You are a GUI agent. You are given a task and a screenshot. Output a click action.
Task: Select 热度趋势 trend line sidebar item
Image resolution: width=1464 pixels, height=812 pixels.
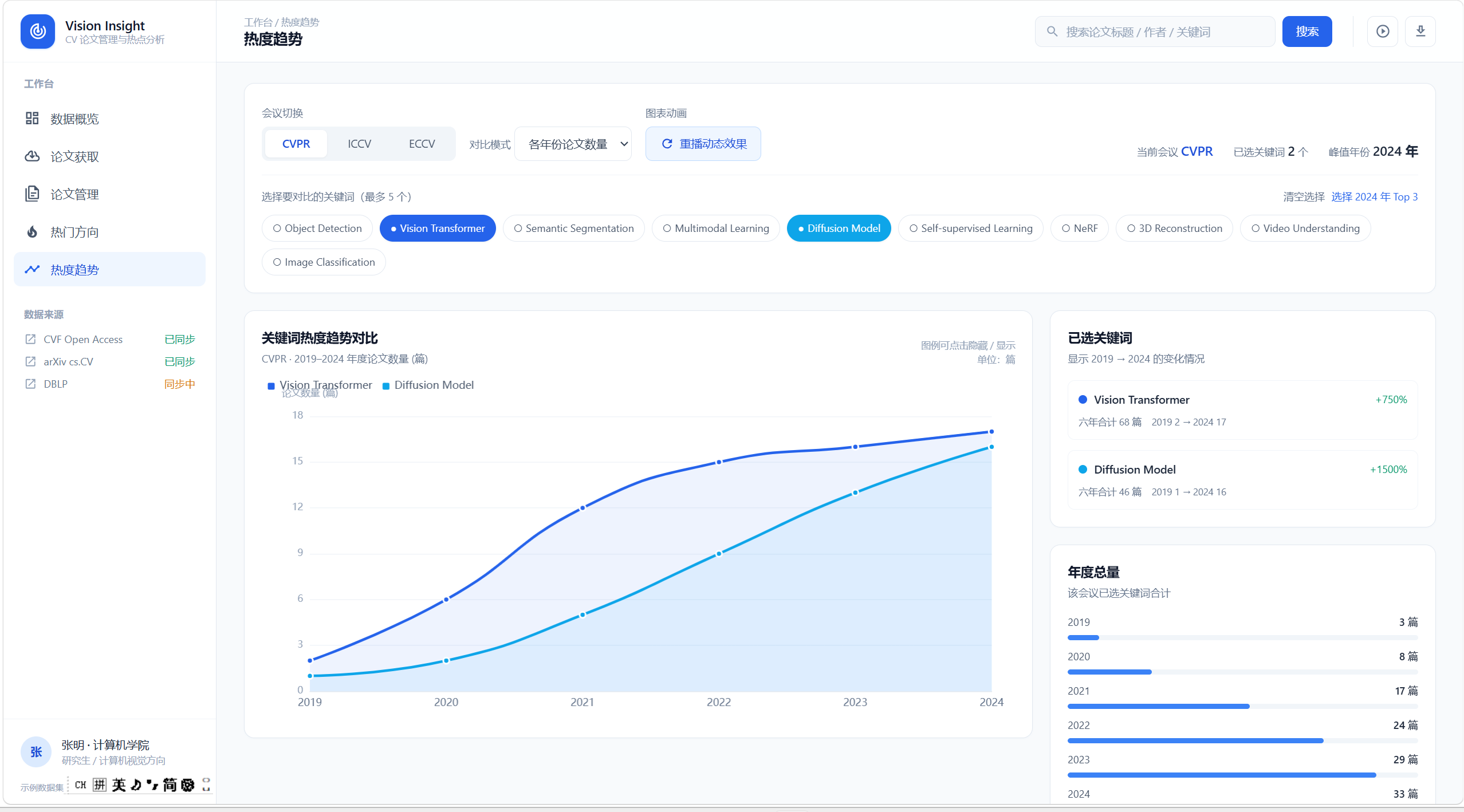coord(109,269)
